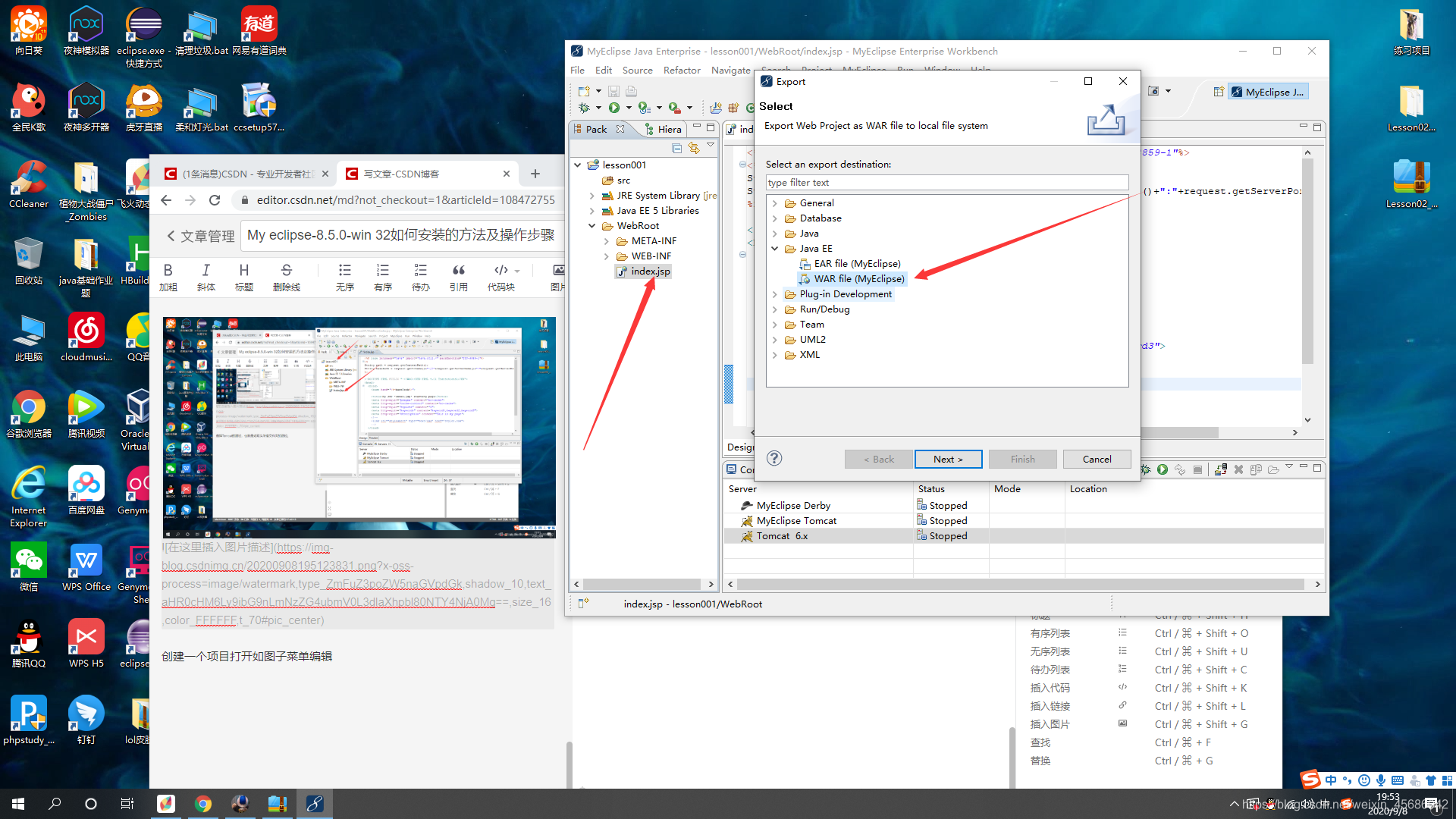This screenshot has width=1456, height=819.
Task: Click Collapse All icon in Package Explorer
Action: (676, 148)
